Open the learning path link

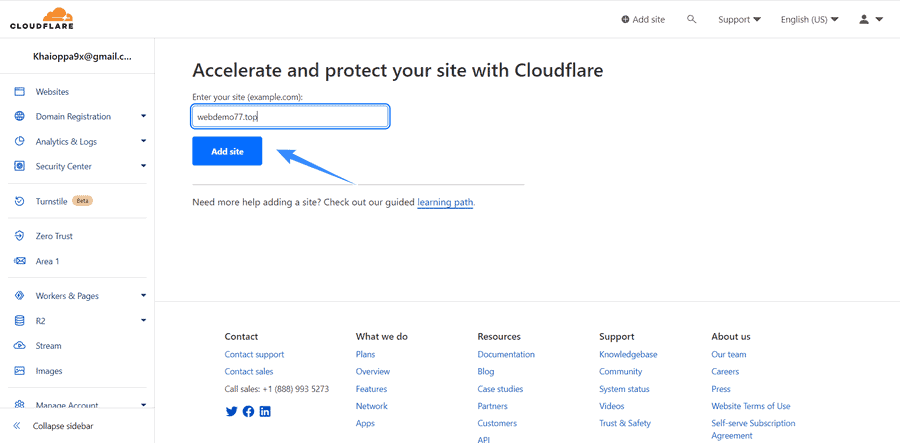pos(445,203)
